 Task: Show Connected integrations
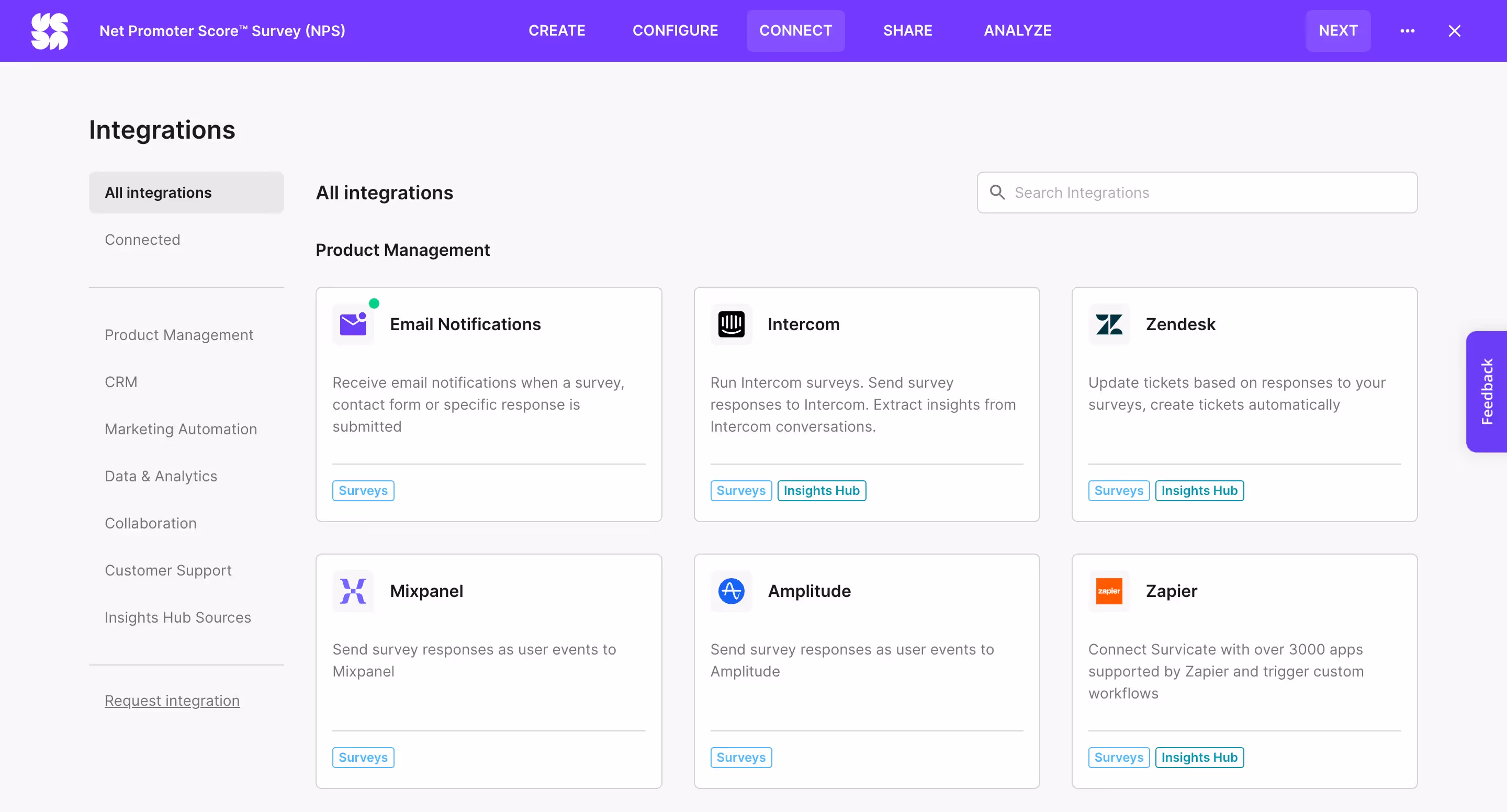pyautogui.click(x=142, y=240)
